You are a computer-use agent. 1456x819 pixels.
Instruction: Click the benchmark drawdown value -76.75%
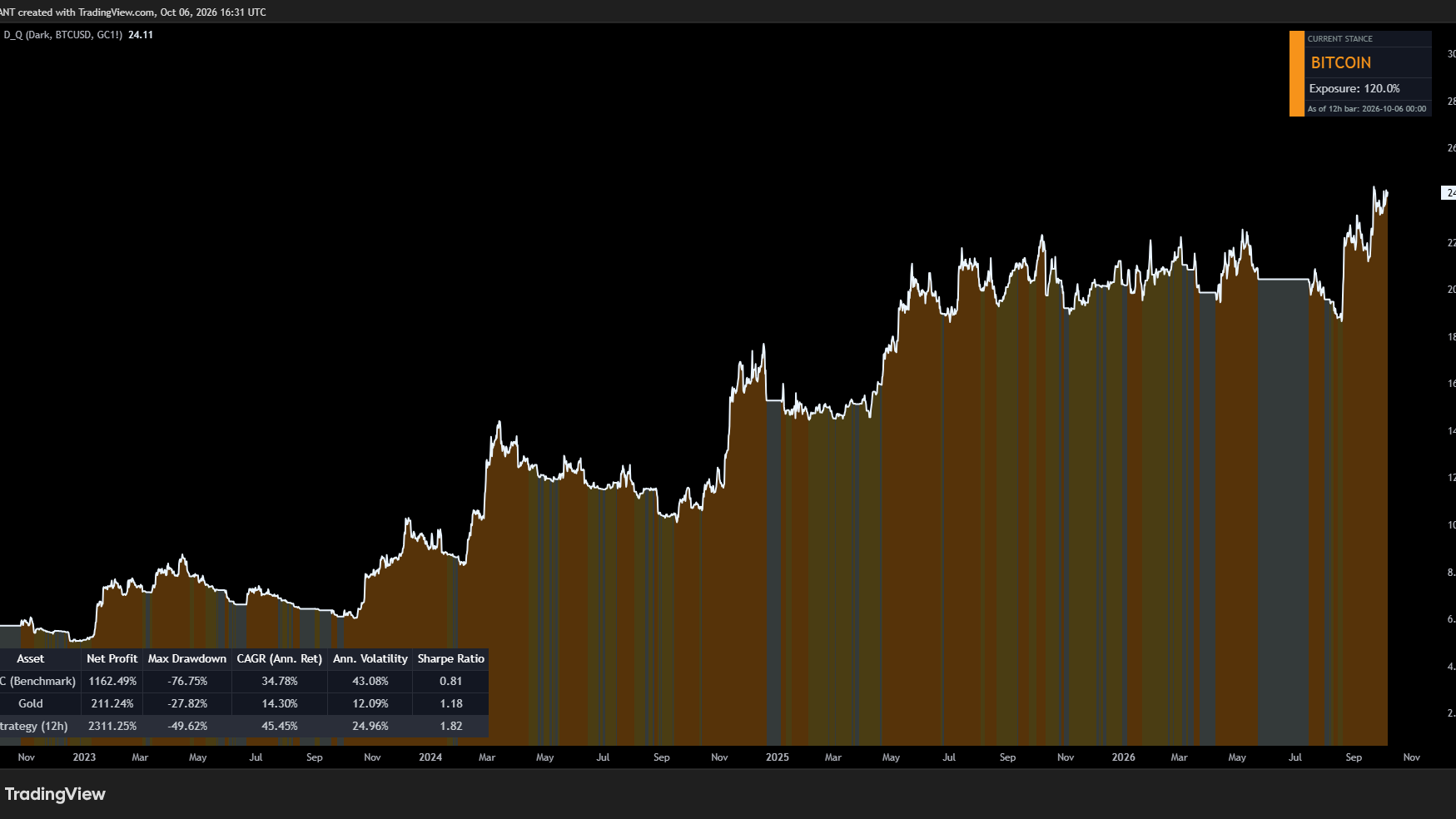[x=187, y=681]
